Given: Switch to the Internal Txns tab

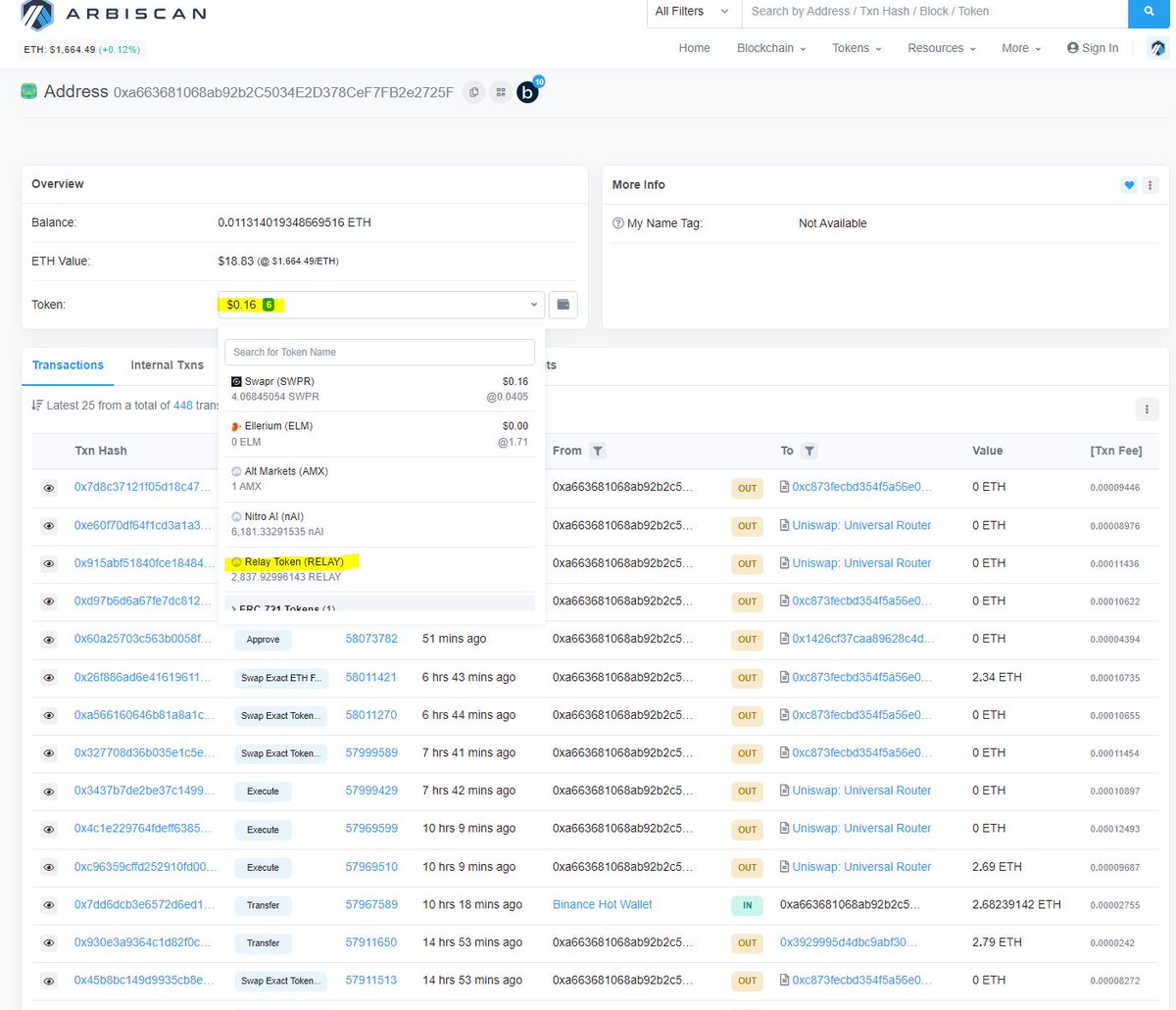Looking at the screenshot, I should coord(167,365).
